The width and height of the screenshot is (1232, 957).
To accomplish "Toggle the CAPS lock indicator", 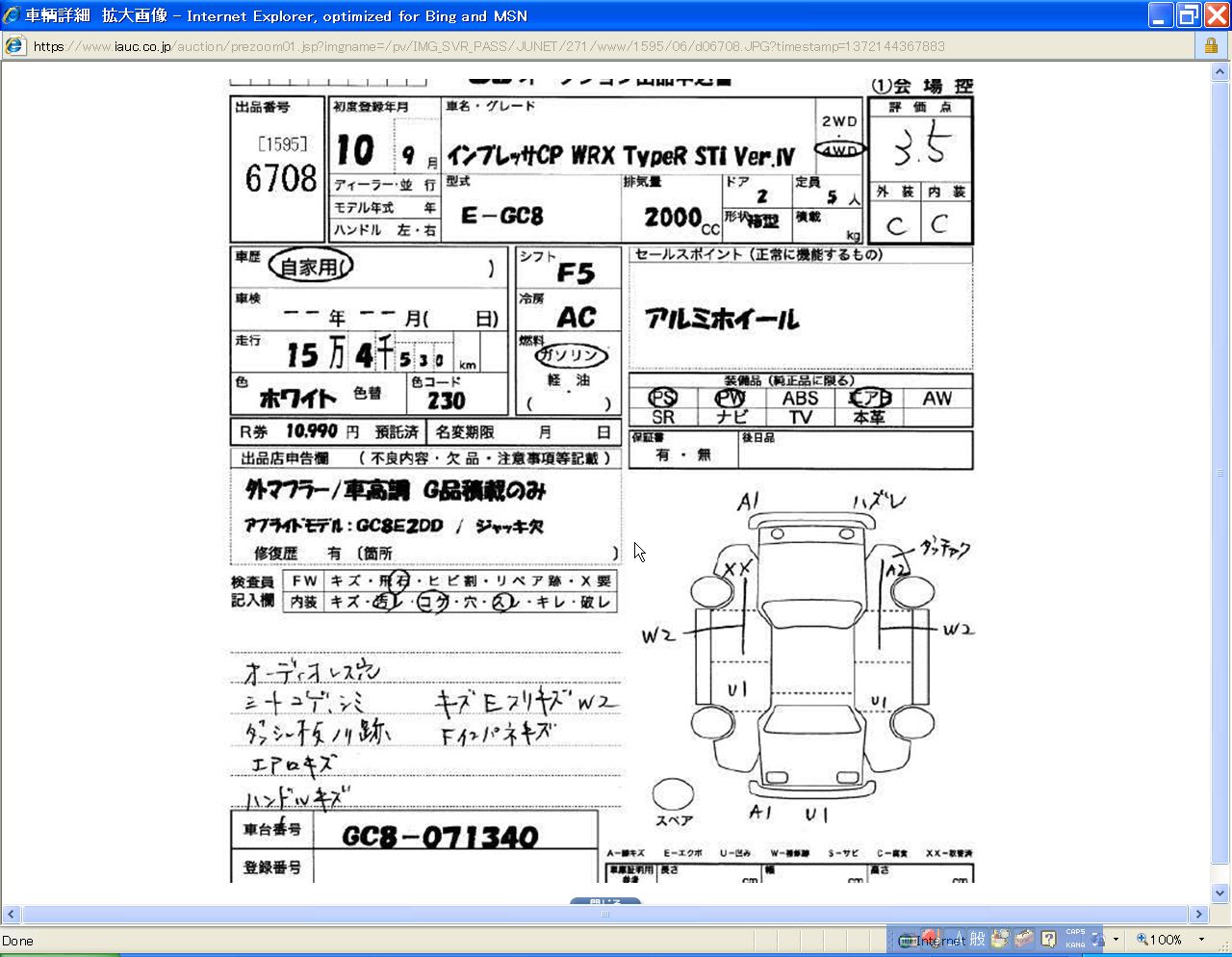I will (x=1075, y=932).
